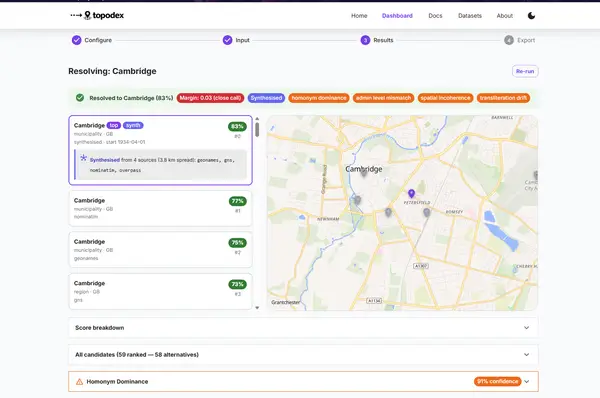Select the Cambridge 77% nominatim candidate

point(160,208)
